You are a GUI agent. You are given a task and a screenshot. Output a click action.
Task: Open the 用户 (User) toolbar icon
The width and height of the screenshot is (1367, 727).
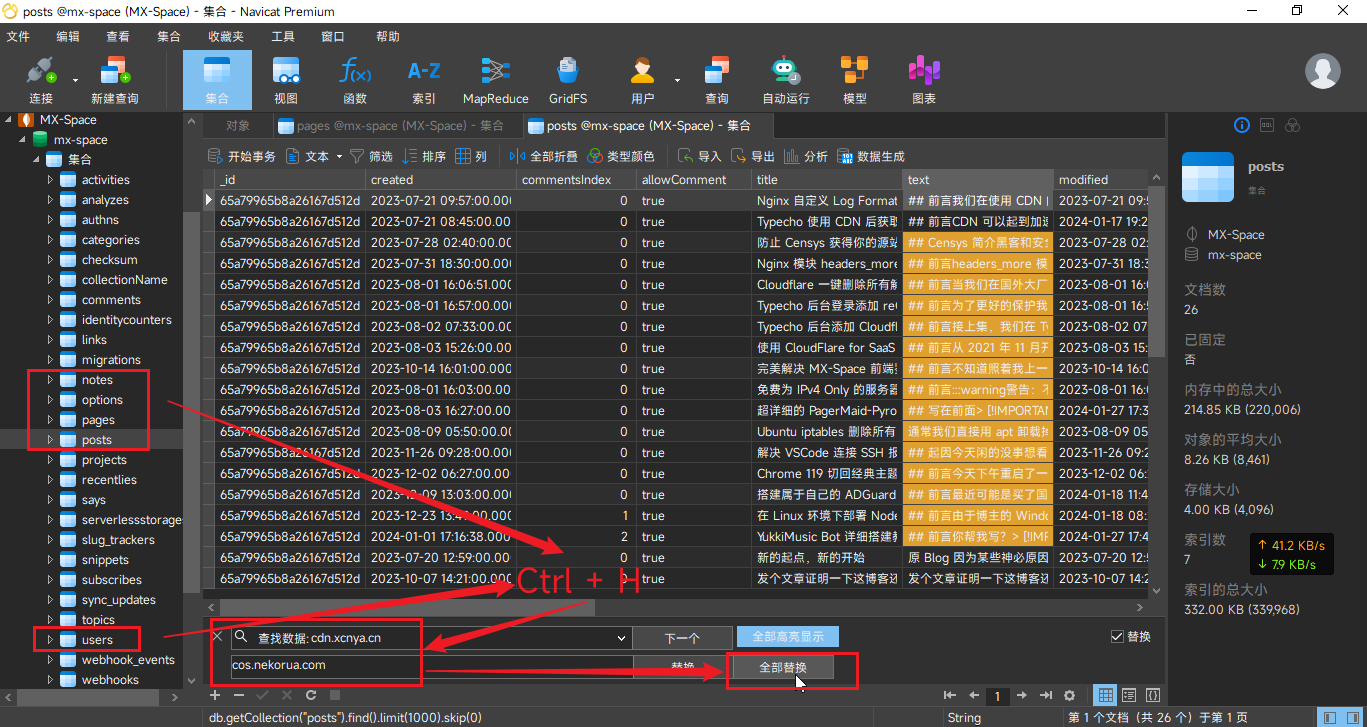click(x=642, y=79)
